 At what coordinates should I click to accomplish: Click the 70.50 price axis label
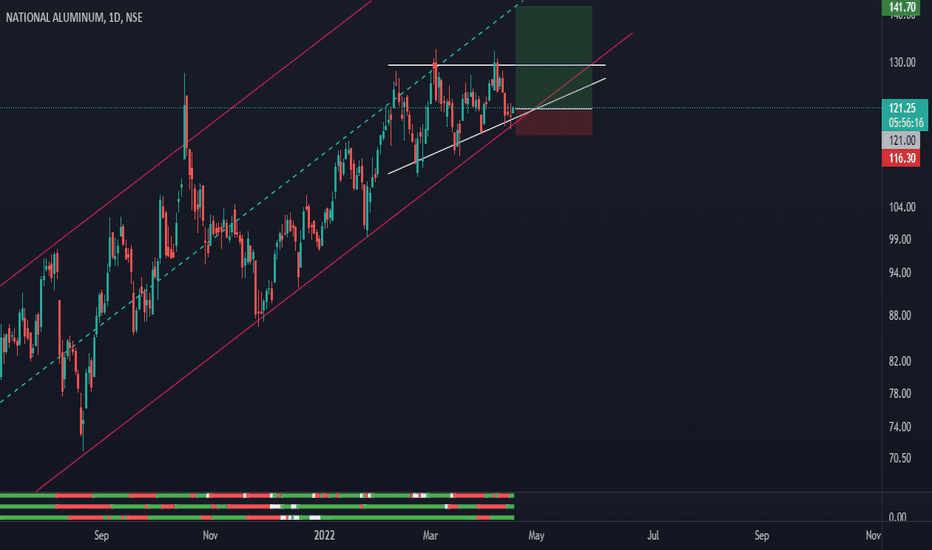900,458
